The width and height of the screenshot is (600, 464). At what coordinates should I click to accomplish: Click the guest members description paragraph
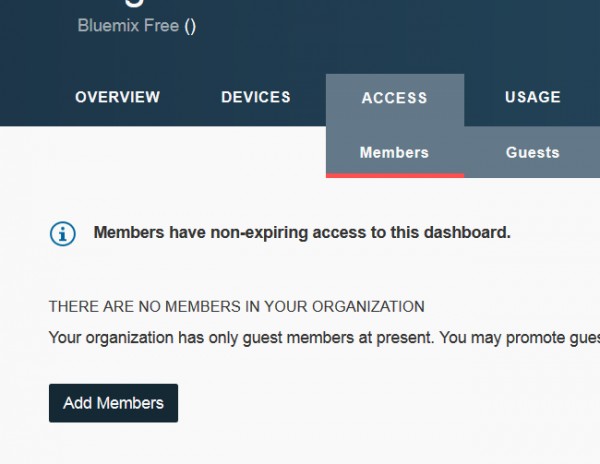coord(324,338)
